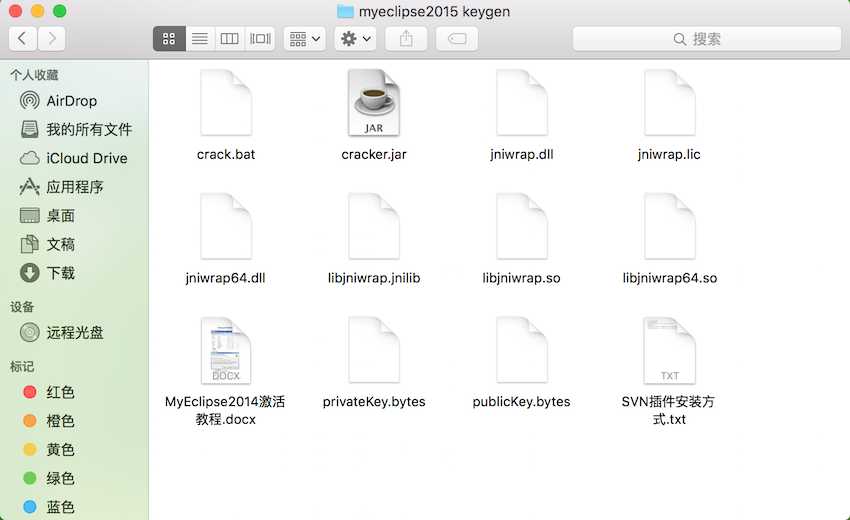Open the gear action menu
Screen dimensions: 850x520
click(355, 38)
